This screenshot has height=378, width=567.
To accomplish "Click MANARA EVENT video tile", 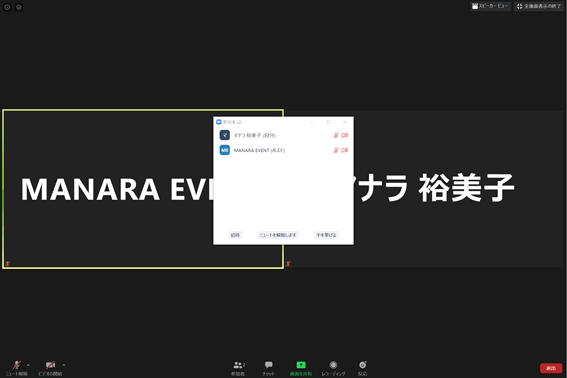I will (x=108, y=189).
